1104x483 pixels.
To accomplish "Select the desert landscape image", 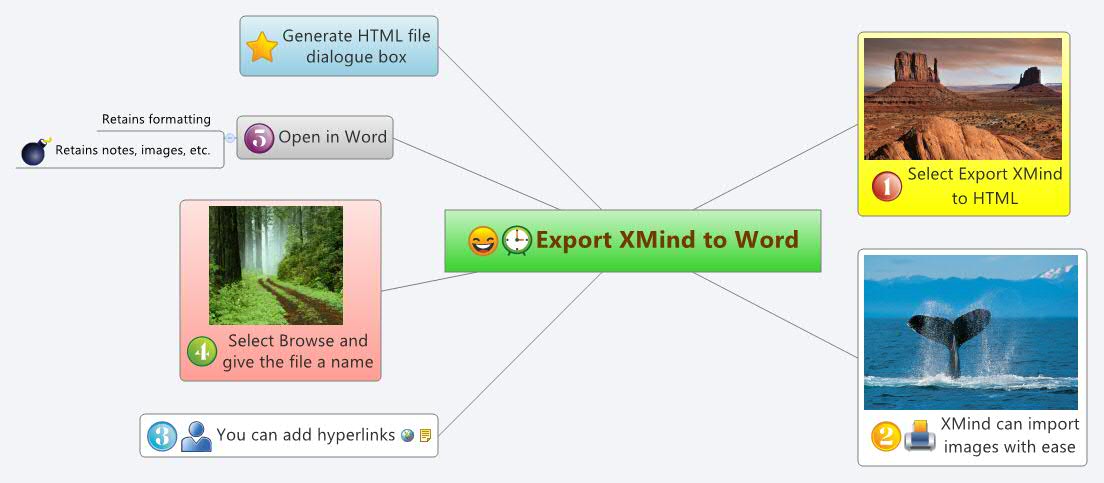I will click(962, 98).
